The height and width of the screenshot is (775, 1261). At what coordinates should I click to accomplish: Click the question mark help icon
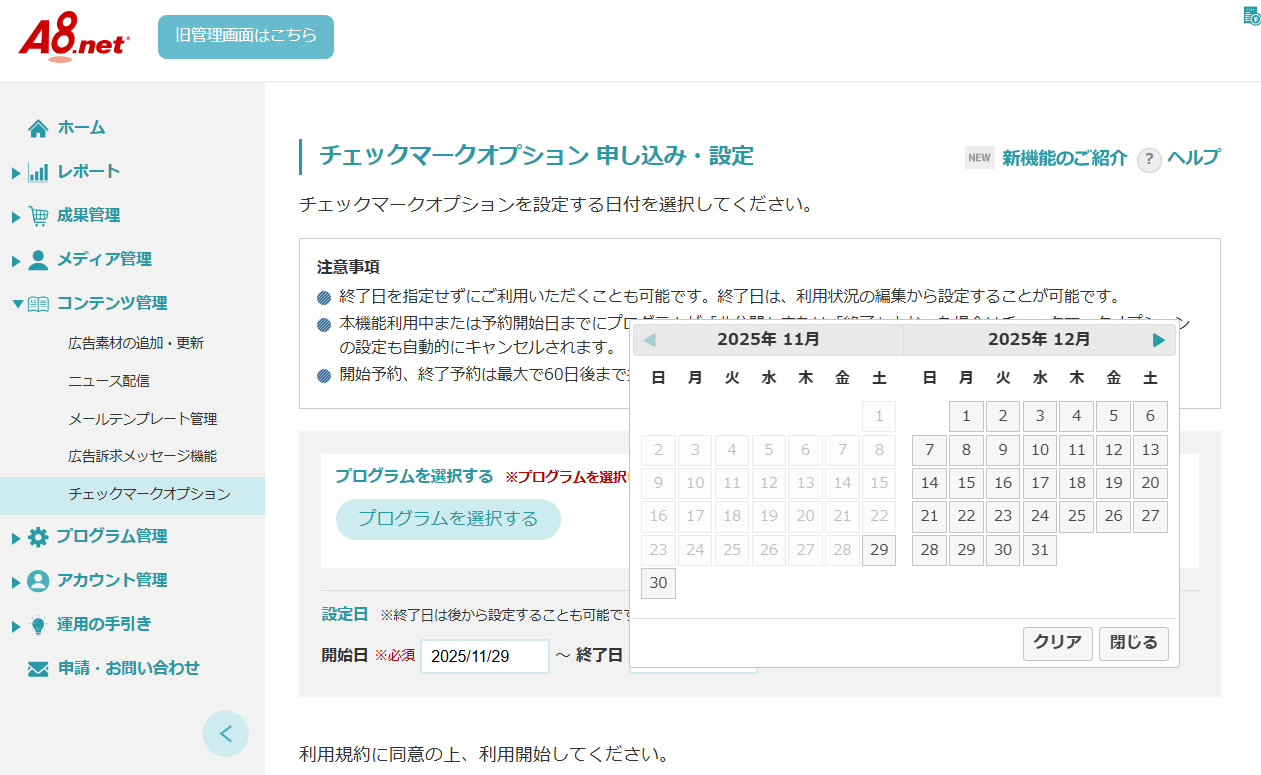[1149, 159]
